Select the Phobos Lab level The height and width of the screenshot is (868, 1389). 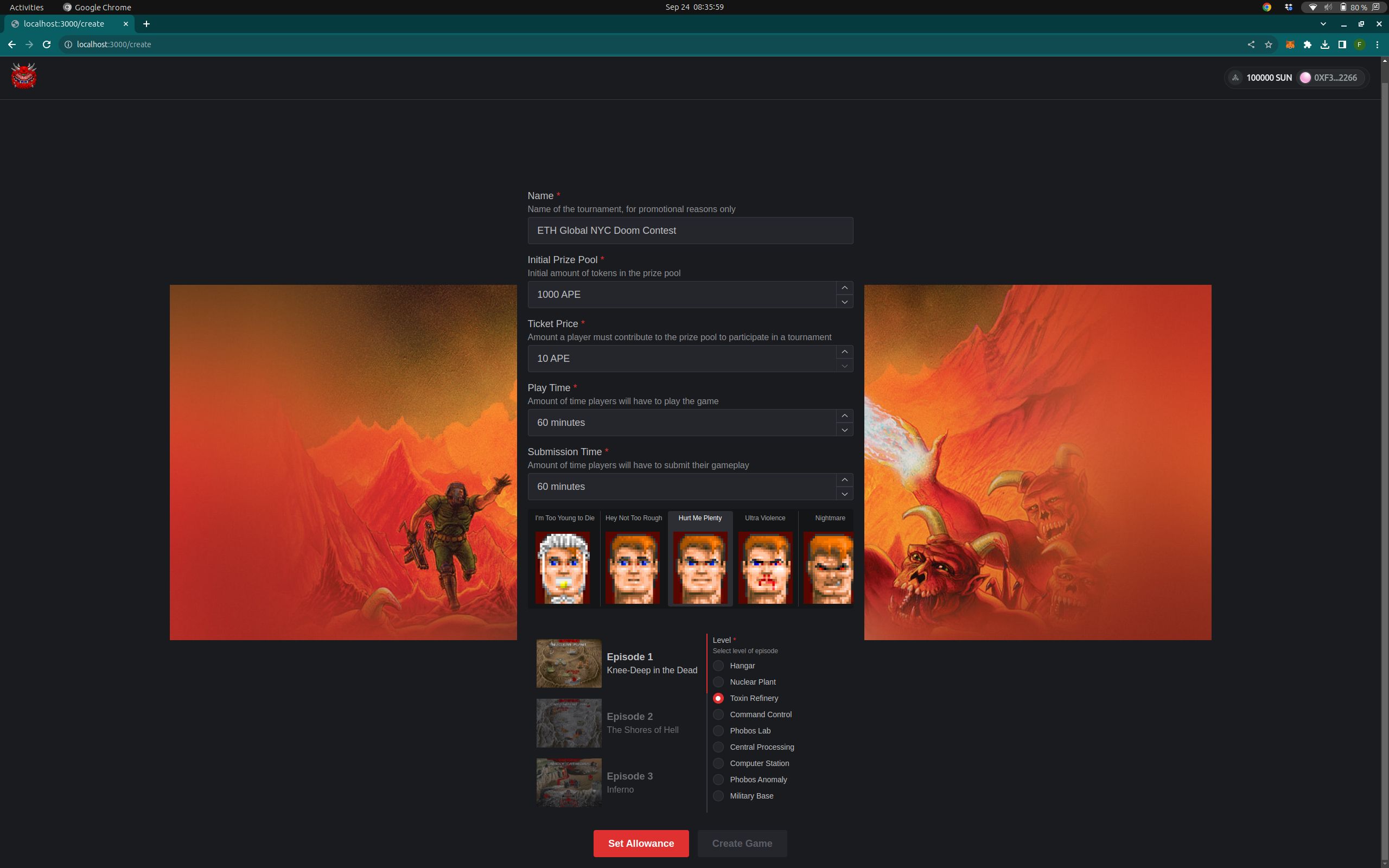tap(718, 731)
